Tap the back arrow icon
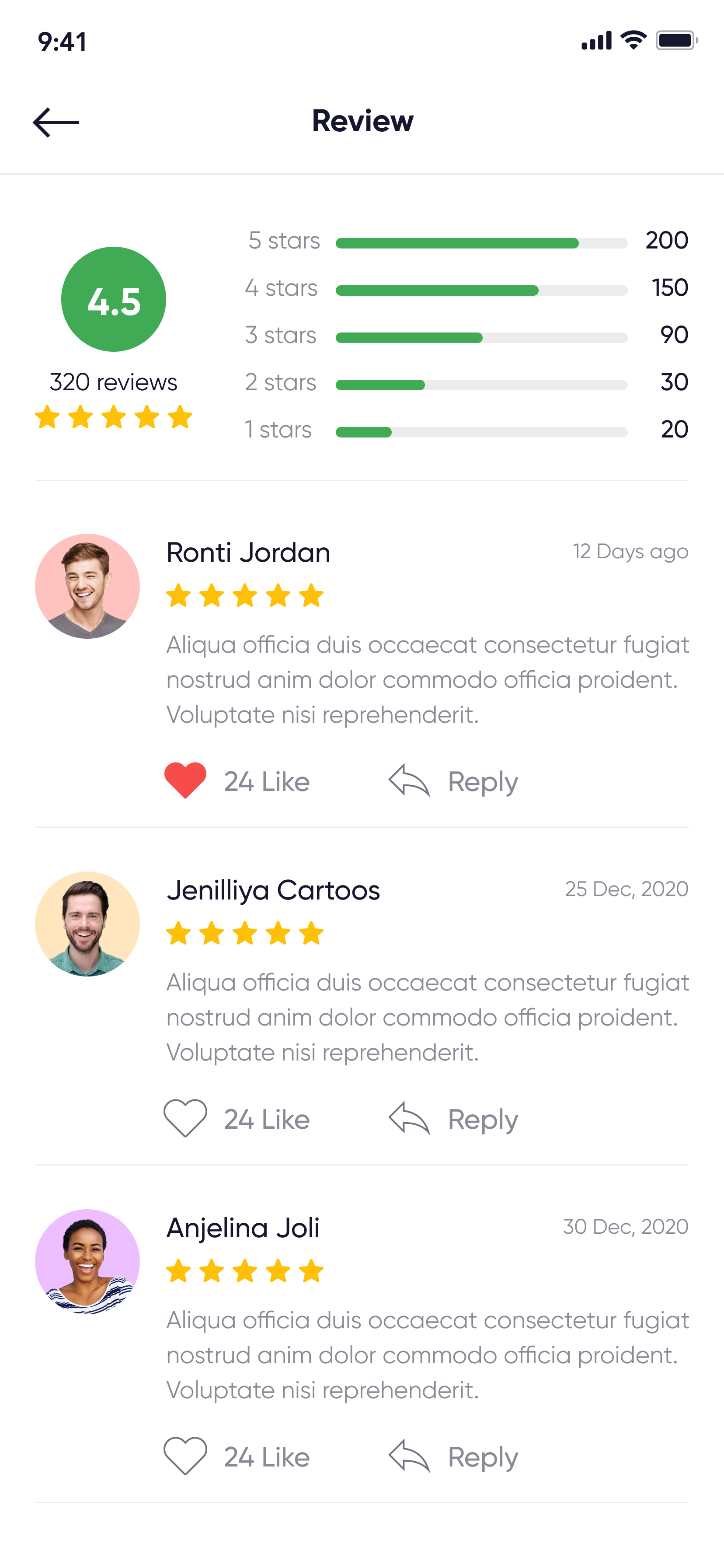The height and width of the screenshot is (1568, 724). click(x=56, y=122)
